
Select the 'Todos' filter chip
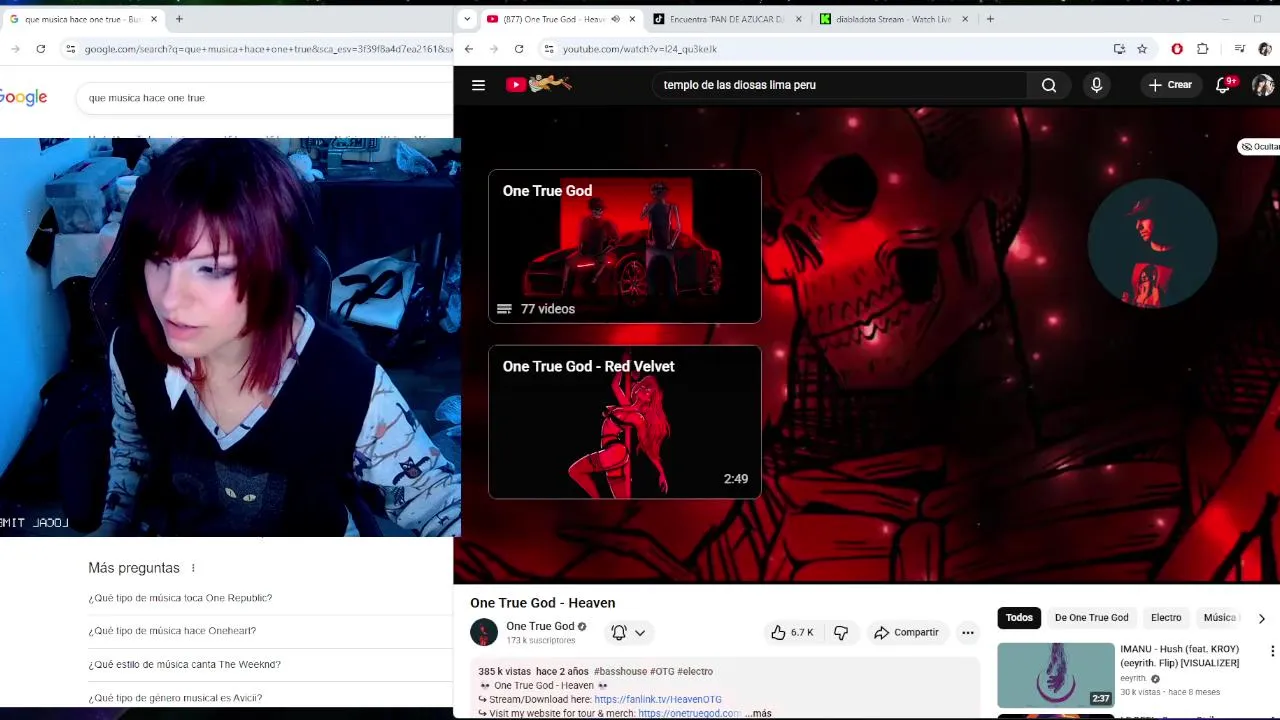pos(1019,618)
